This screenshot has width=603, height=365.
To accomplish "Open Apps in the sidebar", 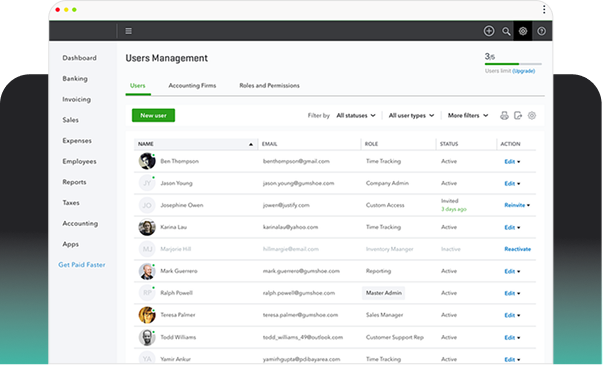I will [x=70, y=244].
